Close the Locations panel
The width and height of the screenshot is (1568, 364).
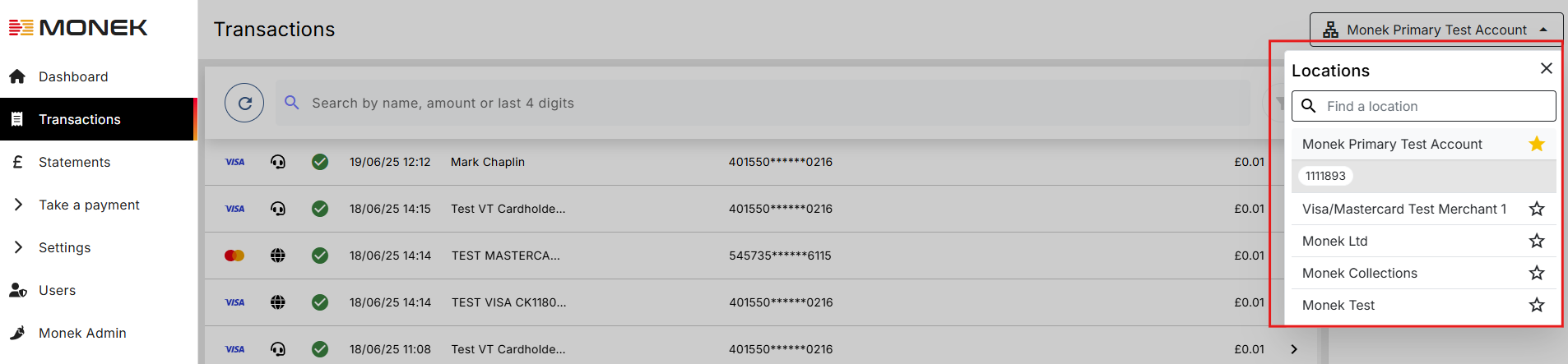(x=1547, y=68)
